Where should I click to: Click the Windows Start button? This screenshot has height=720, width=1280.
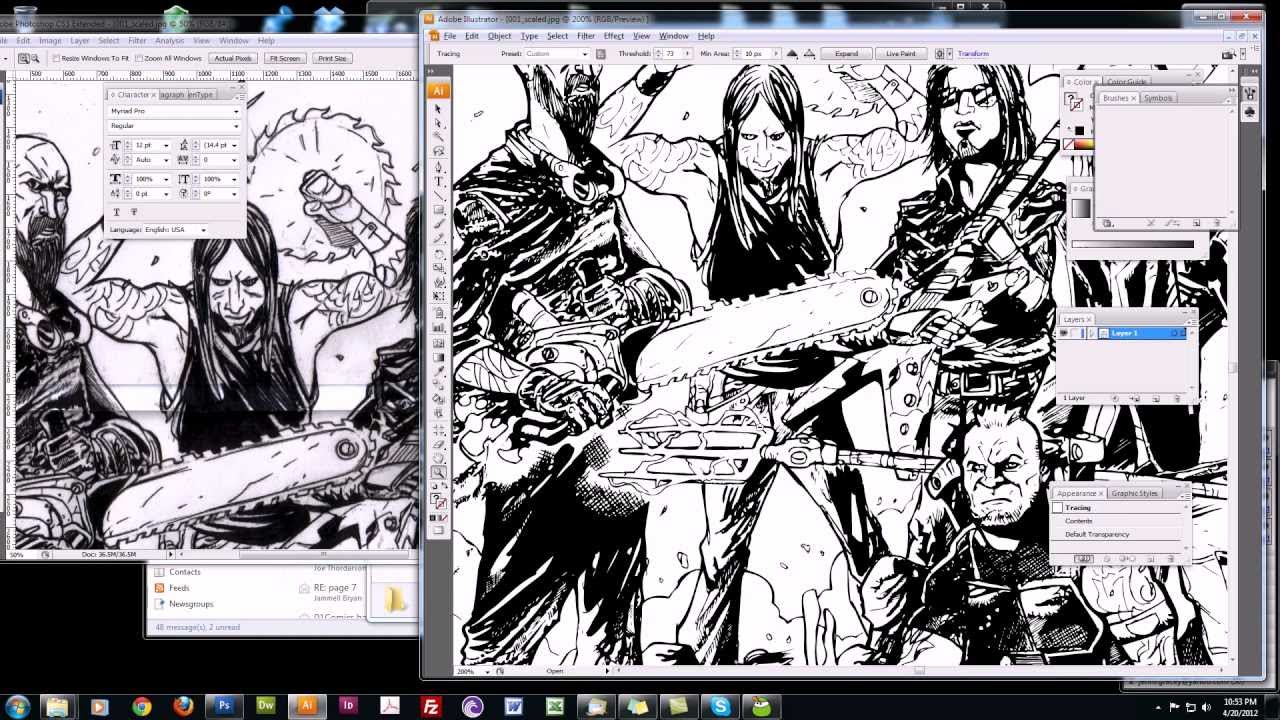coord(17,706)
